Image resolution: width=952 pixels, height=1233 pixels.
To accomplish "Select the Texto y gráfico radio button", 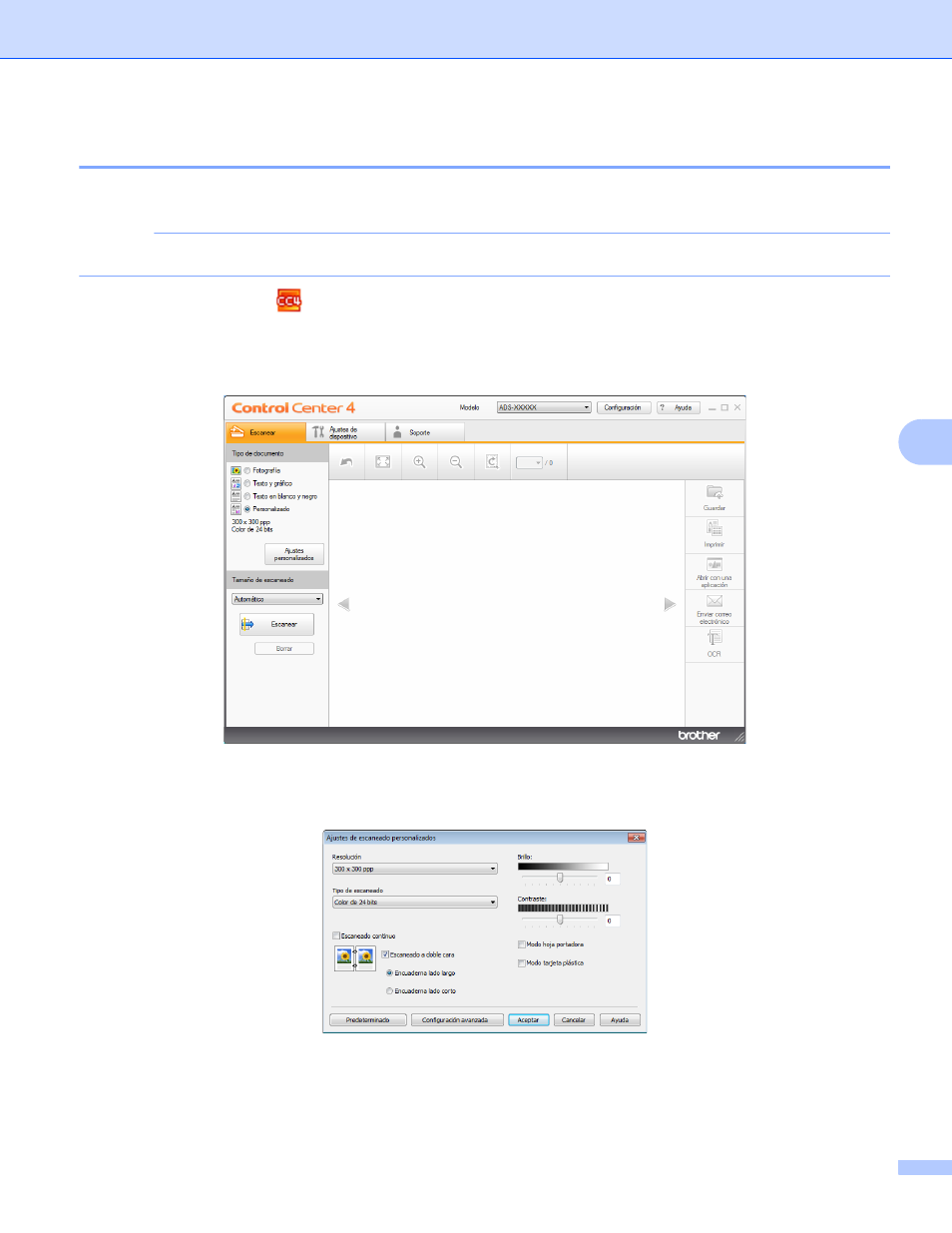I will pyautogui.click(x=247, y=483).
